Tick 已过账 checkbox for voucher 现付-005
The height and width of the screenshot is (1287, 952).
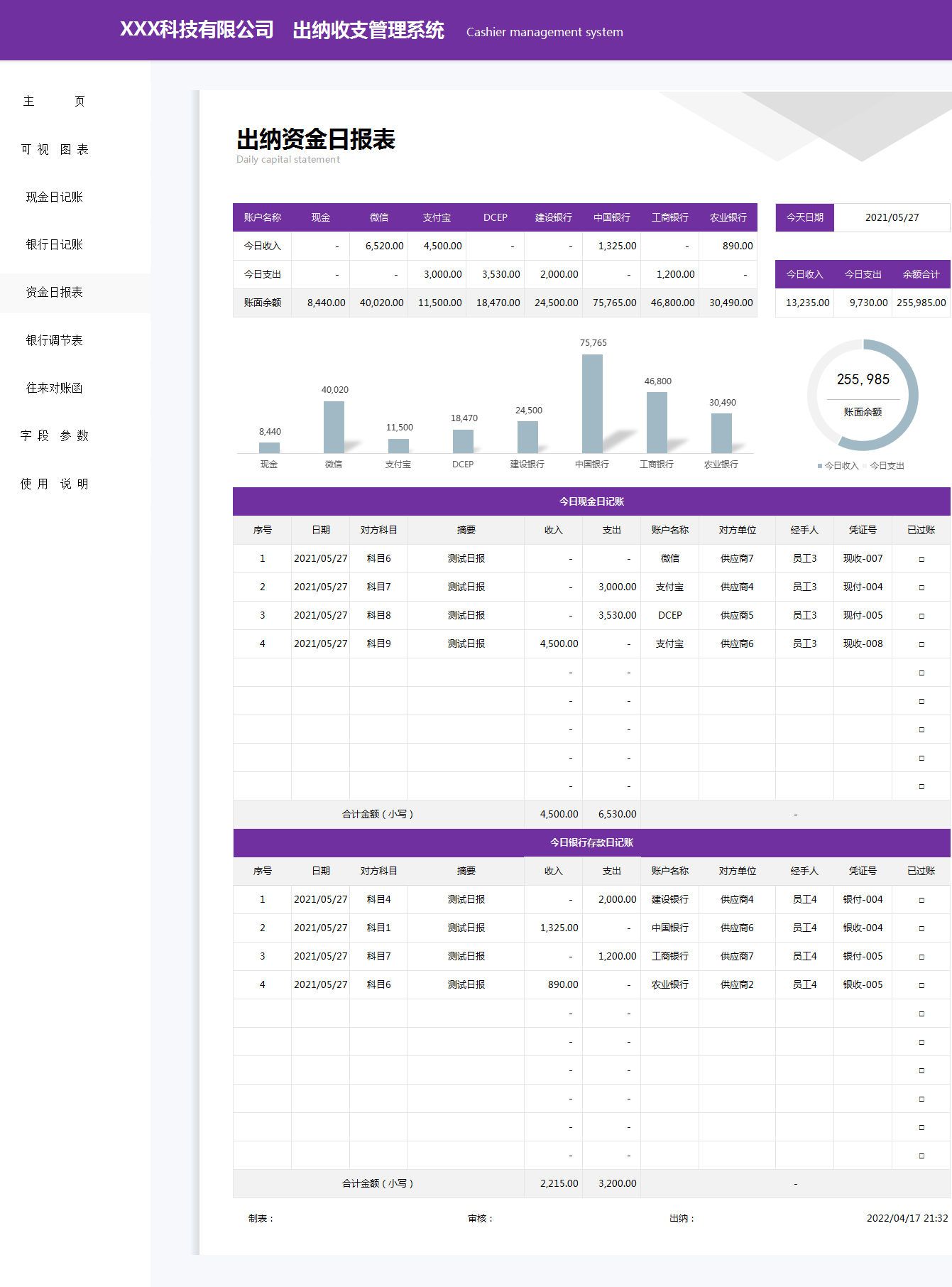coord(921,616)
